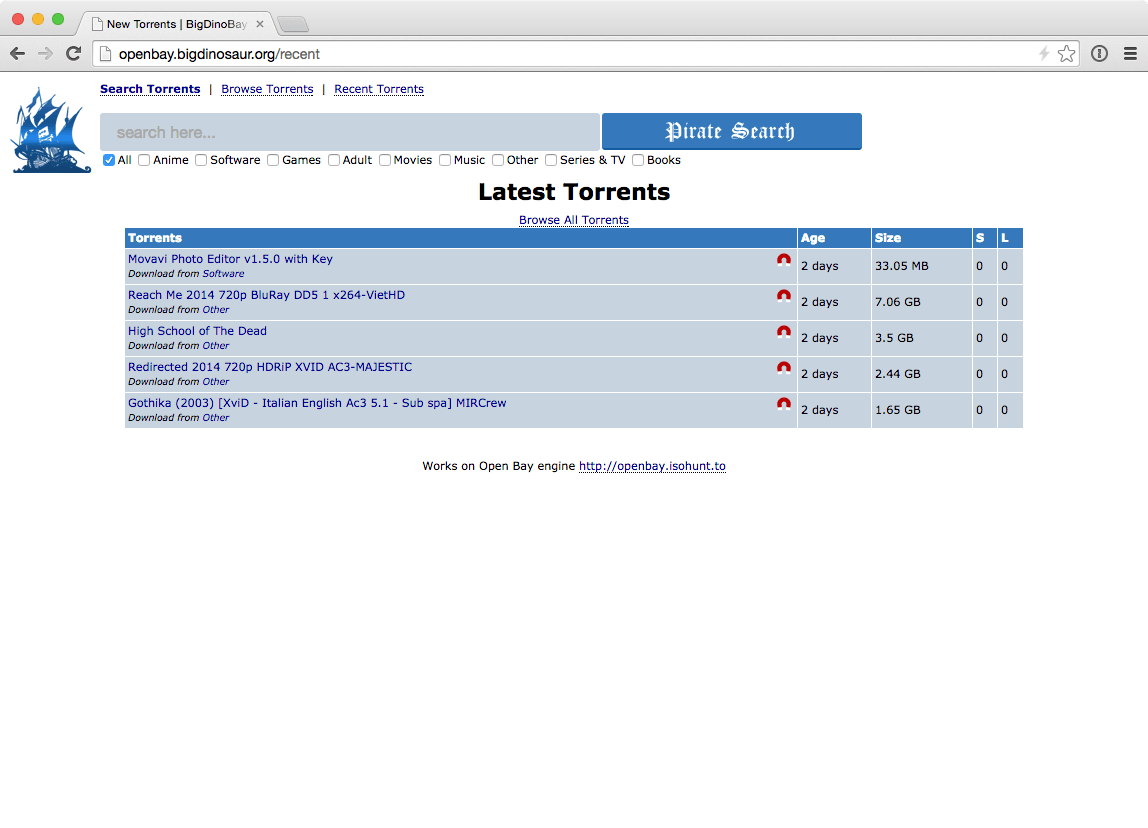The width and height of the screenshot is (1148, 828).
Task: Open the Browse Torrents navigation link
Action: tap(267, 89)
